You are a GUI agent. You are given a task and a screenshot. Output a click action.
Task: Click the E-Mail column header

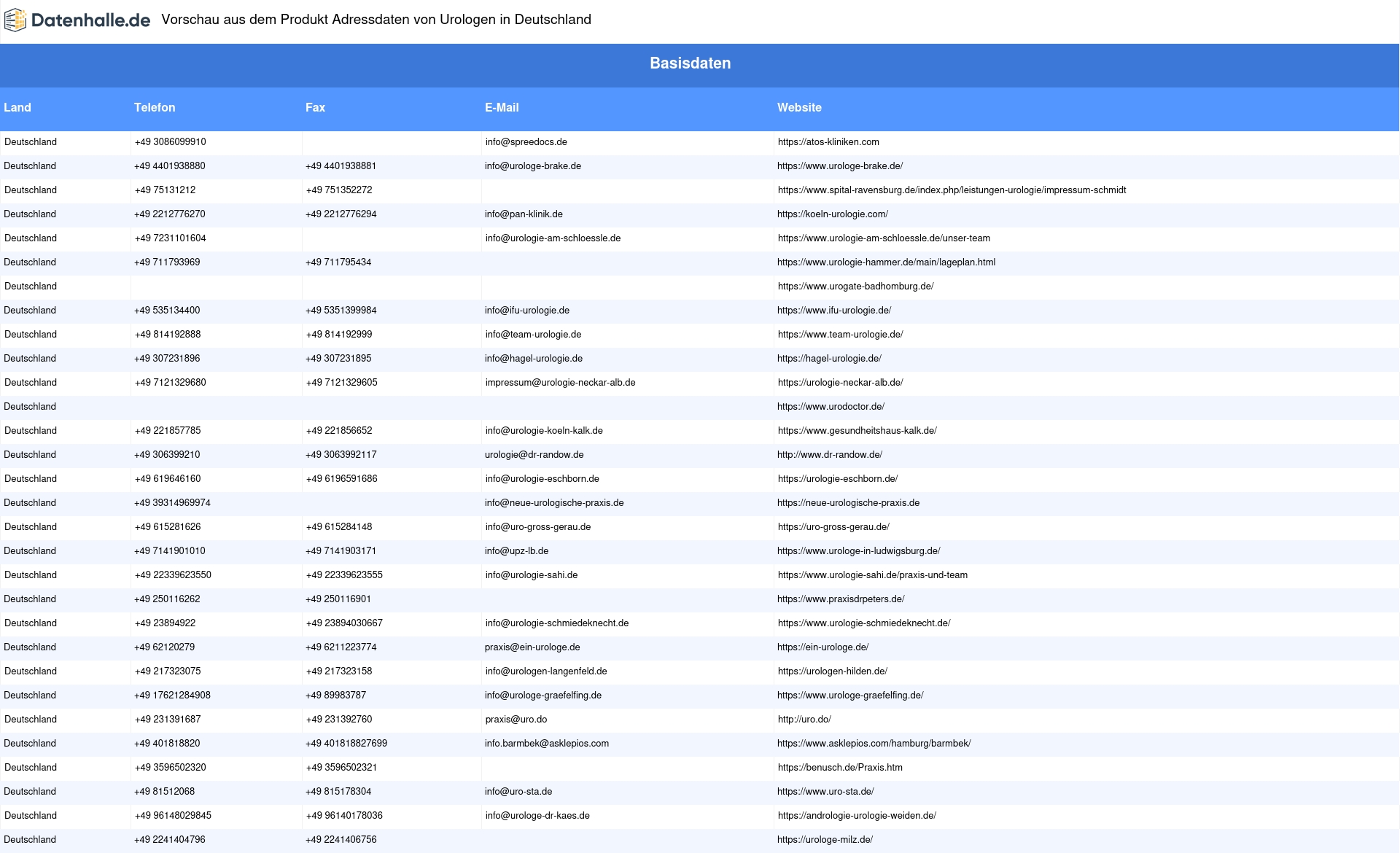502,107
